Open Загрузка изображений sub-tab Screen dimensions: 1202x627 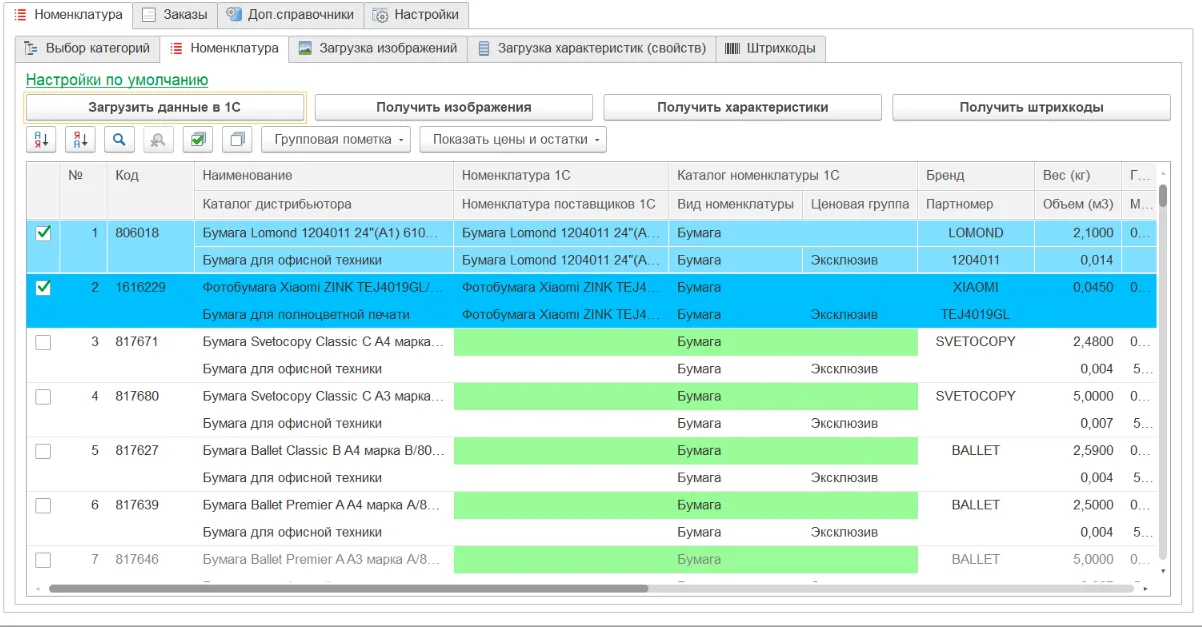point(378,49)
